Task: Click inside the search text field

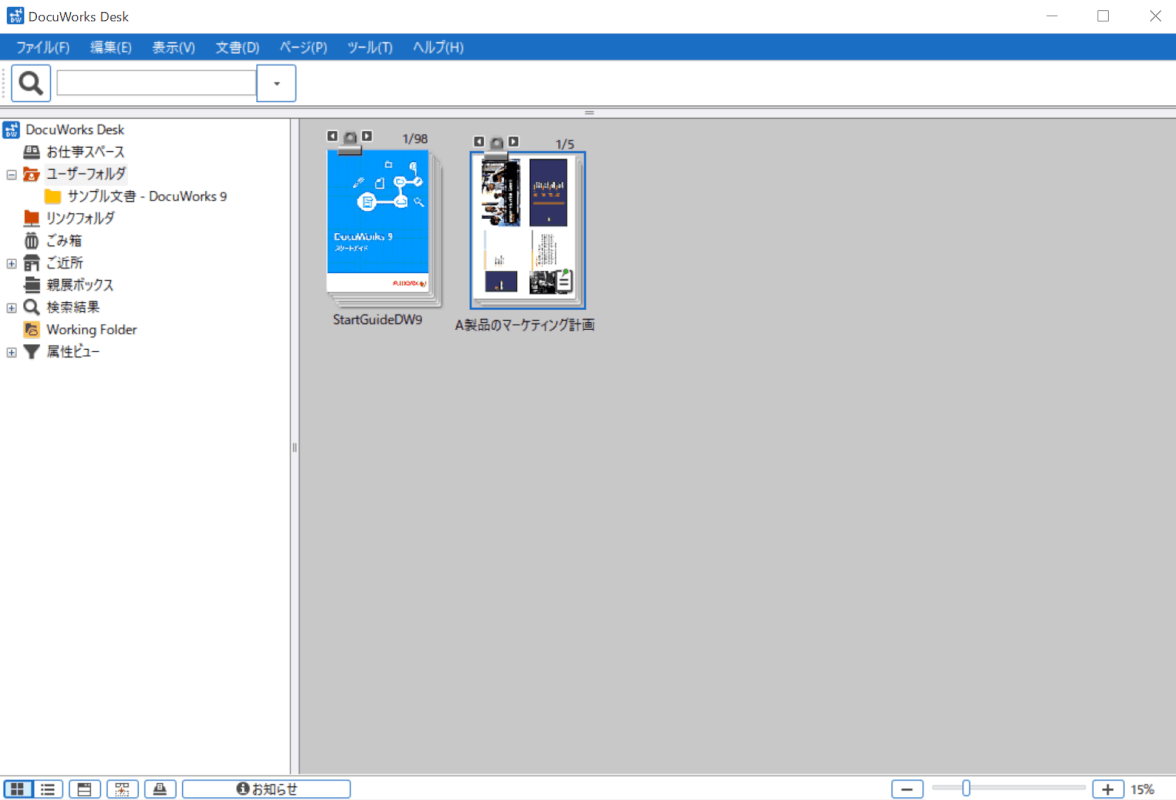Action: point(156,83)
